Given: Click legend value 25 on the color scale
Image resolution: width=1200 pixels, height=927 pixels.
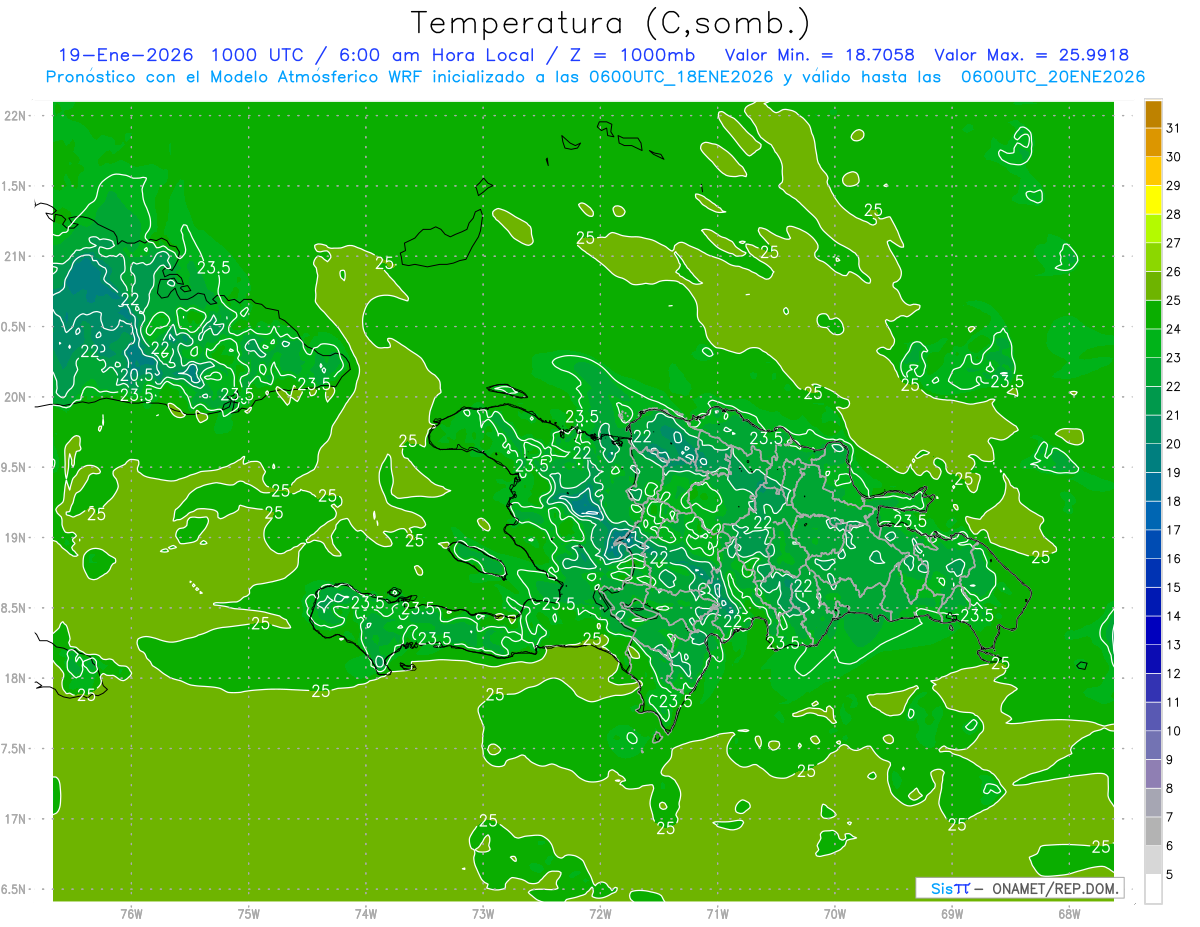Looking at the screenshot, I should [1174, 301].
